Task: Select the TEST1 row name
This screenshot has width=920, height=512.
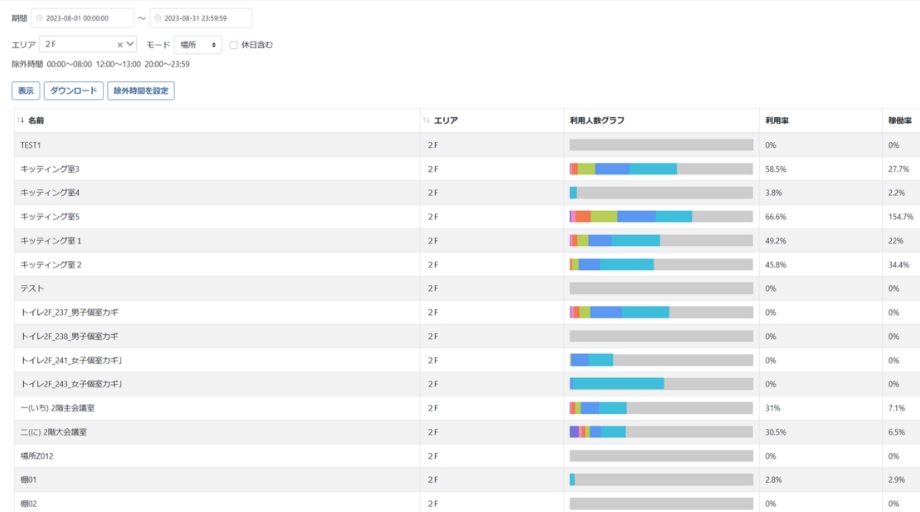Action: [x=31, y=145]
